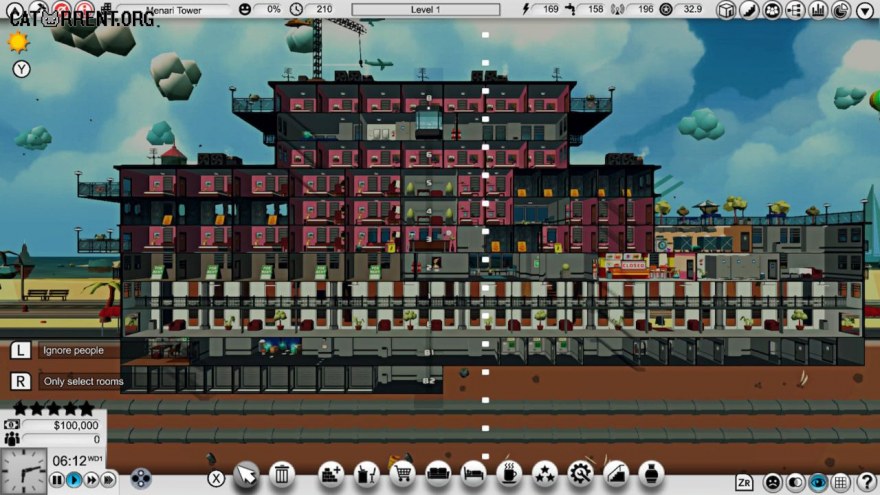Viewport: 880px width, 495px height.
Task: Select the glass elevator car on floor 7
Action: 429,124
